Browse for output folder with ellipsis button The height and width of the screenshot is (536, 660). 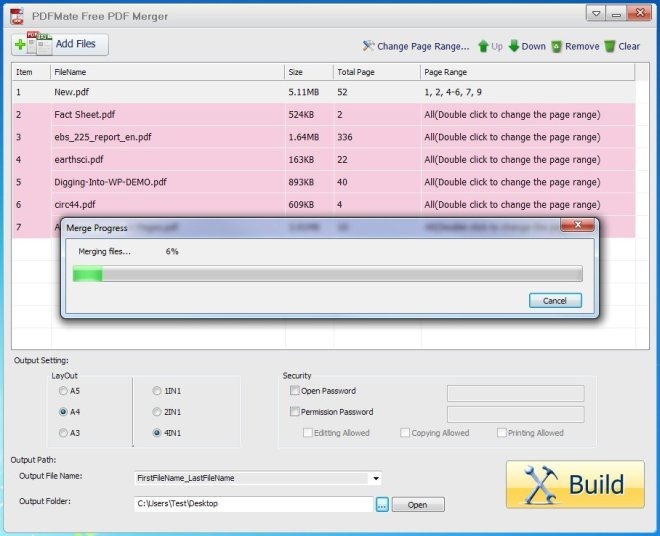point(382,504)
